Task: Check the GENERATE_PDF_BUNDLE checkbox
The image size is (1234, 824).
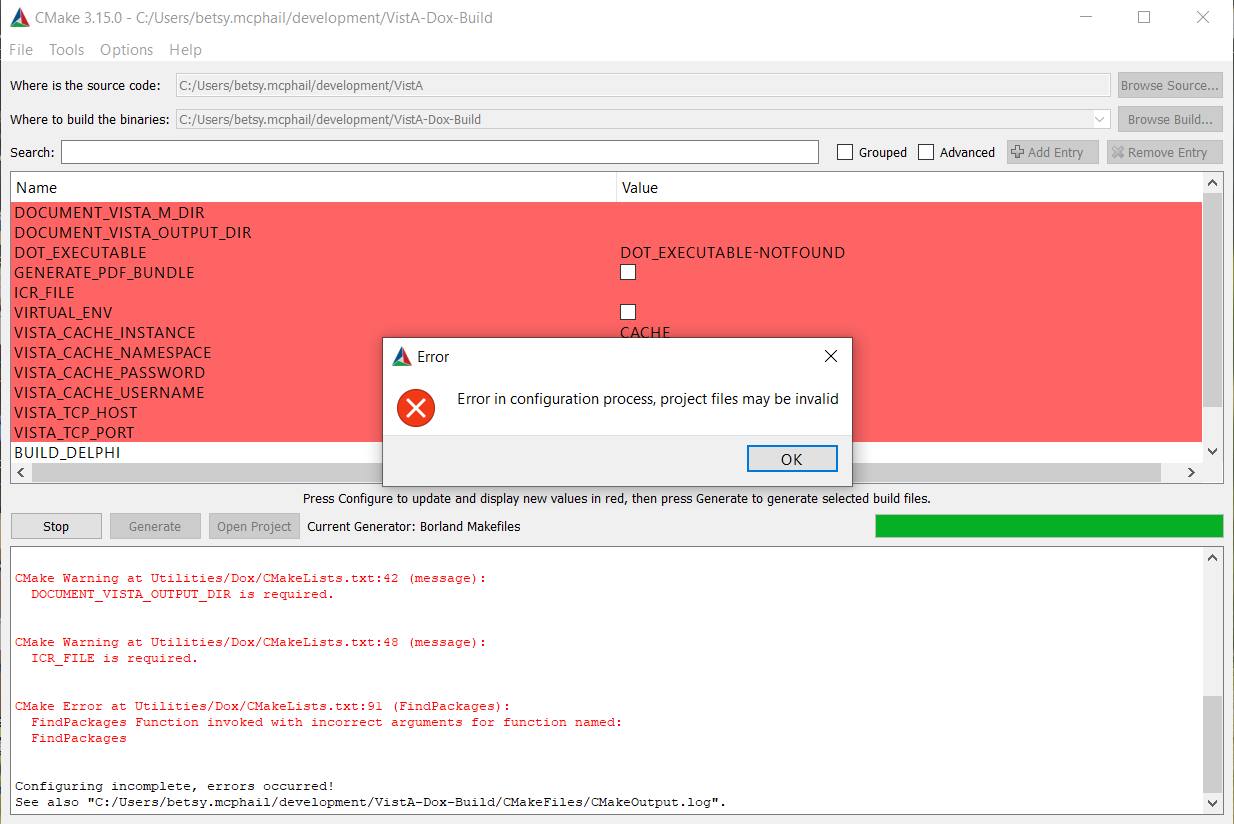Action: (x=628, y=272)
